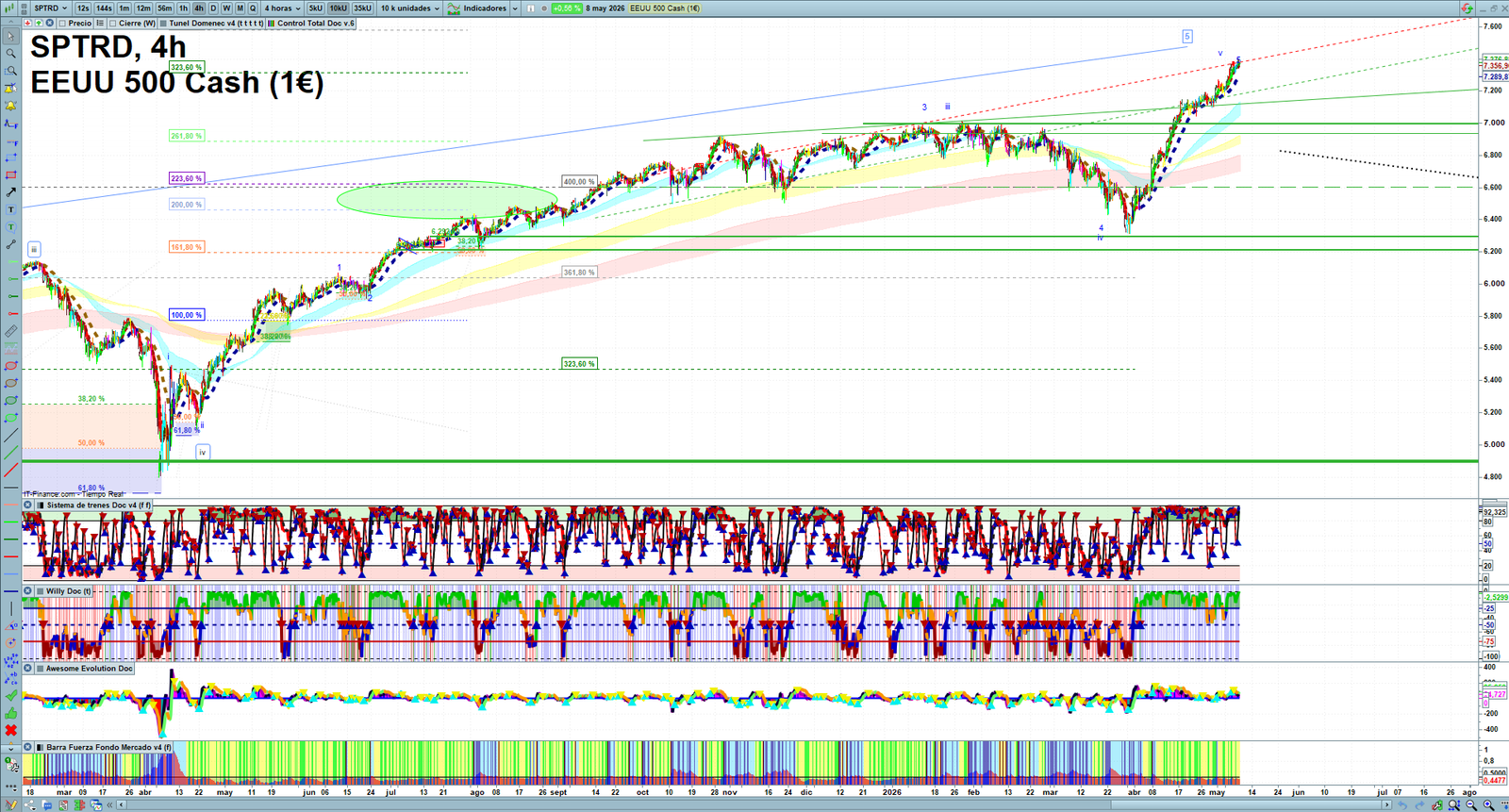
Task: Select the blue rectangle drawing tool
Action: point(11,159)
